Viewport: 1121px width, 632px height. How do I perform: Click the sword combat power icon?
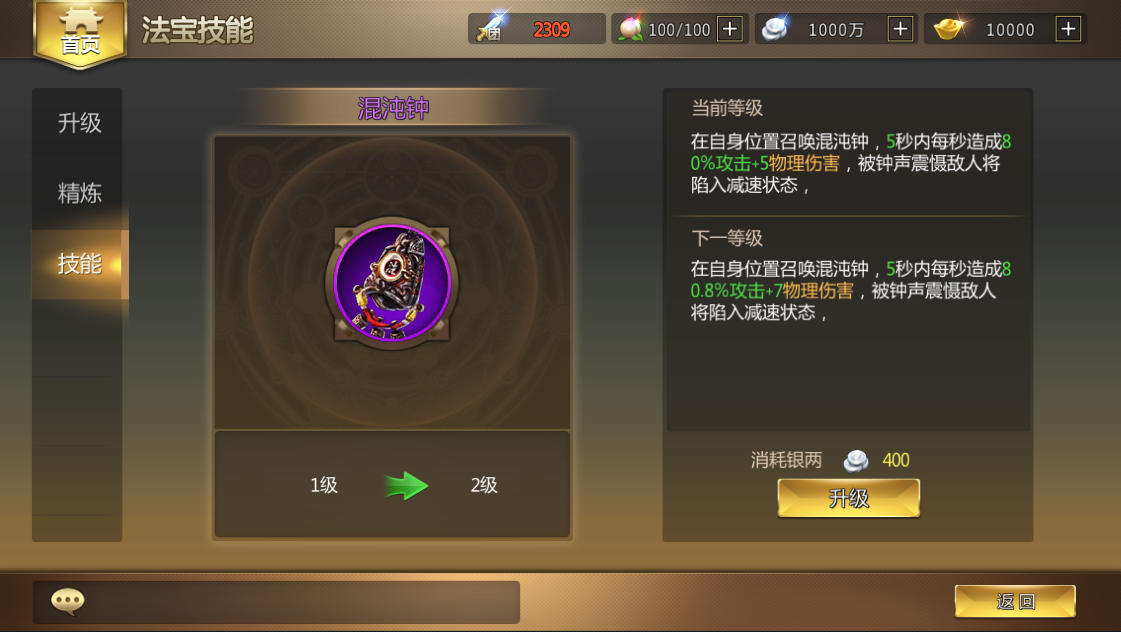491,27
